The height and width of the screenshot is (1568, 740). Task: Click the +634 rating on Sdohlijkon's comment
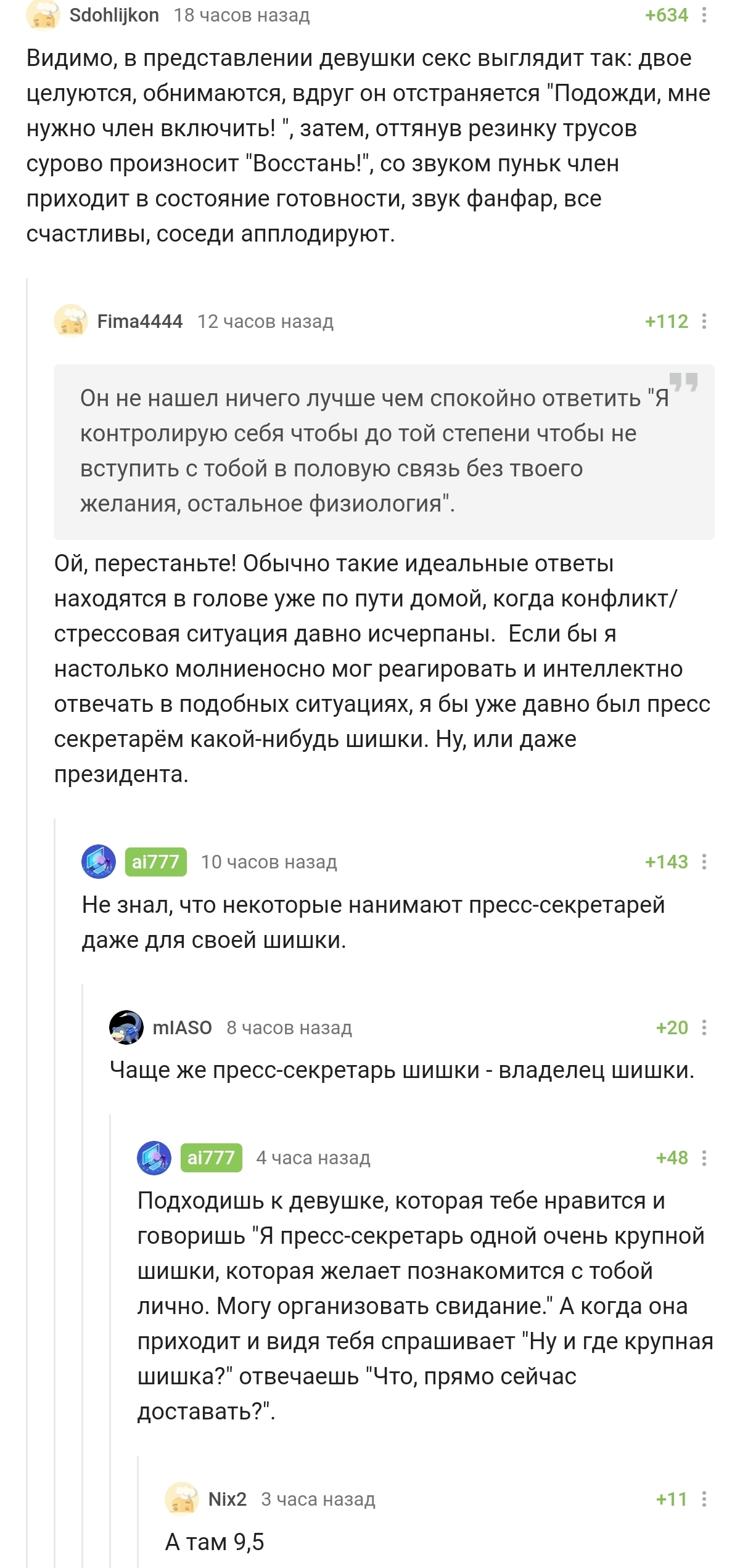pyautogui.click(x=666, y=15)
